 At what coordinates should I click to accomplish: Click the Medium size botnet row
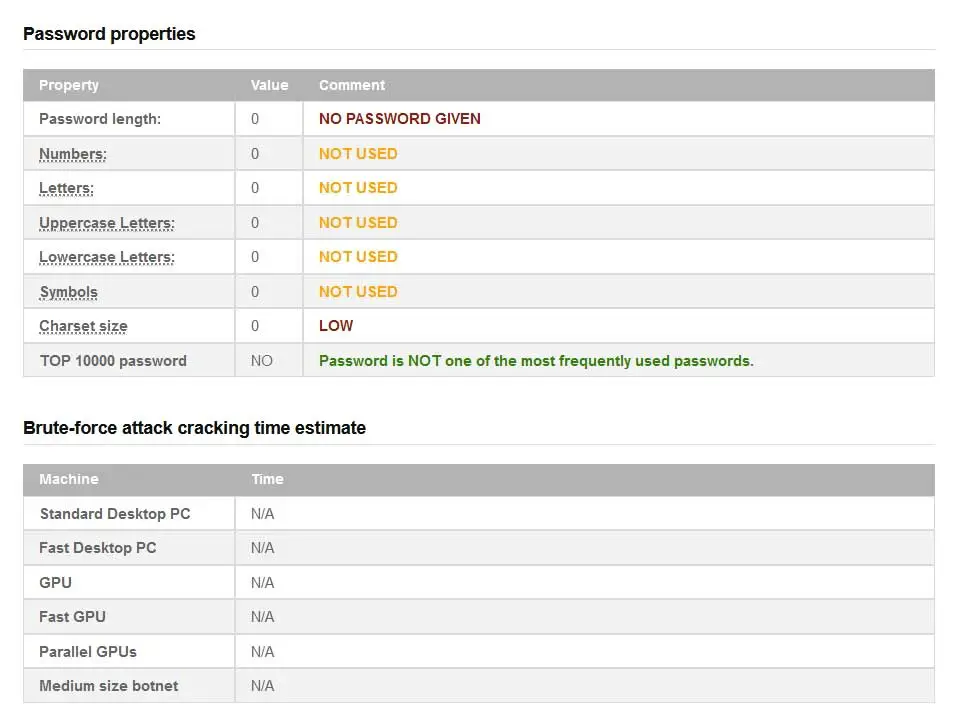pos(109,686)
